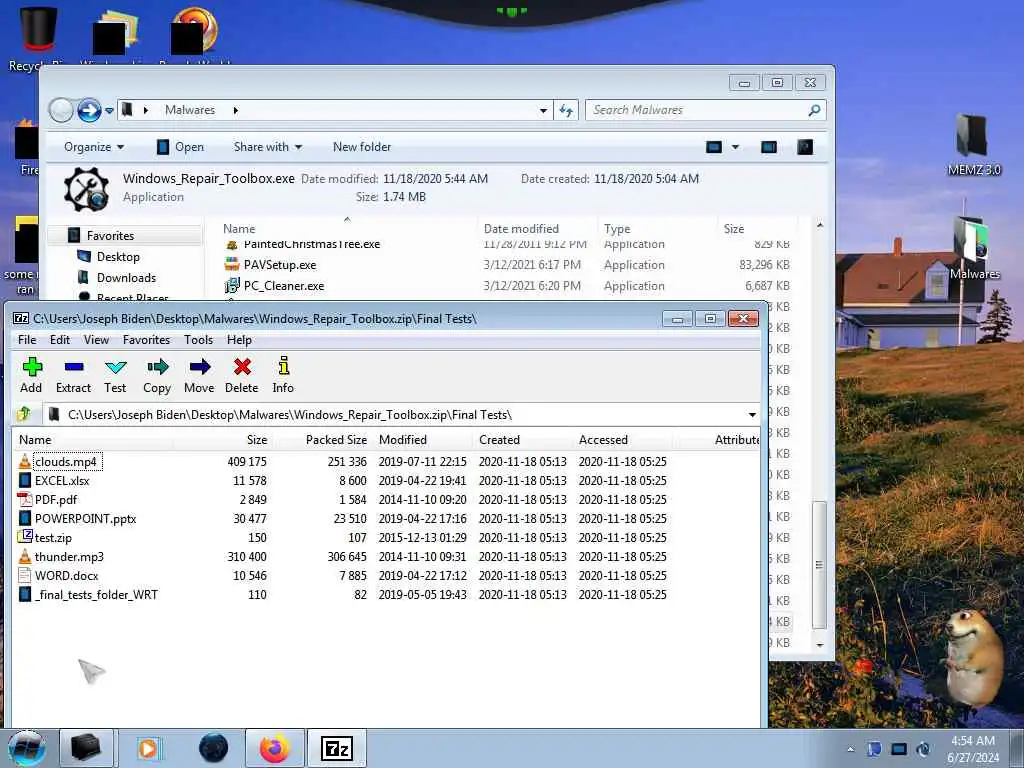Sort 7-Zip list by Modified column

pos(423,440)
